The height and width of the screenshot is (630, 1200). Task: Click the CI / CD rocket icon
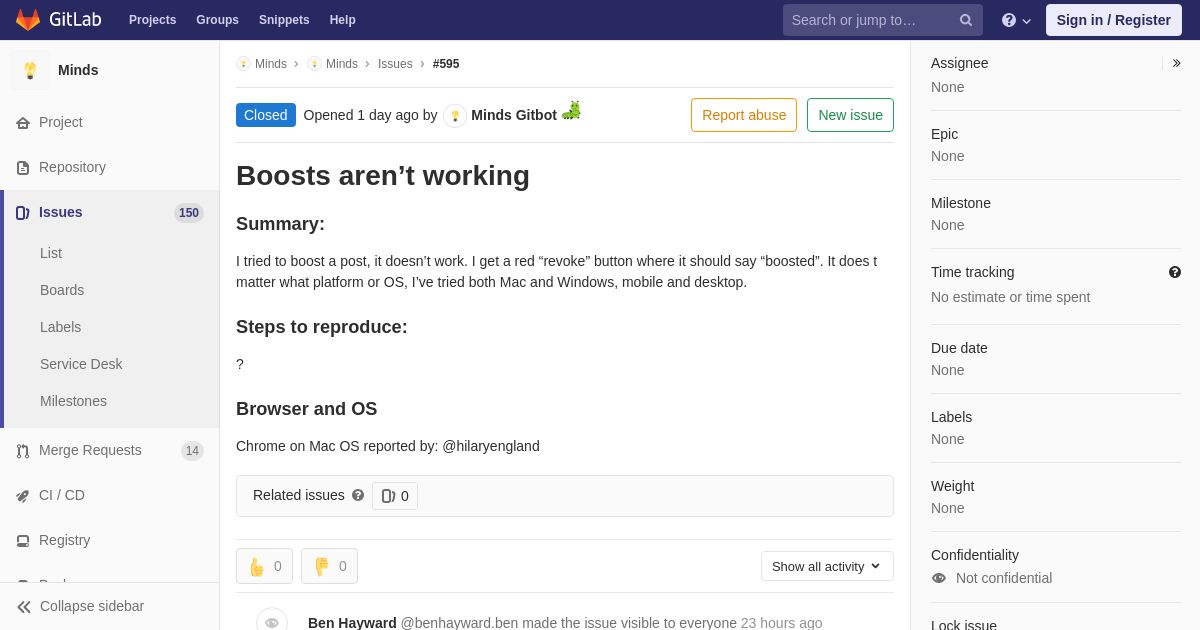(23, 496)
